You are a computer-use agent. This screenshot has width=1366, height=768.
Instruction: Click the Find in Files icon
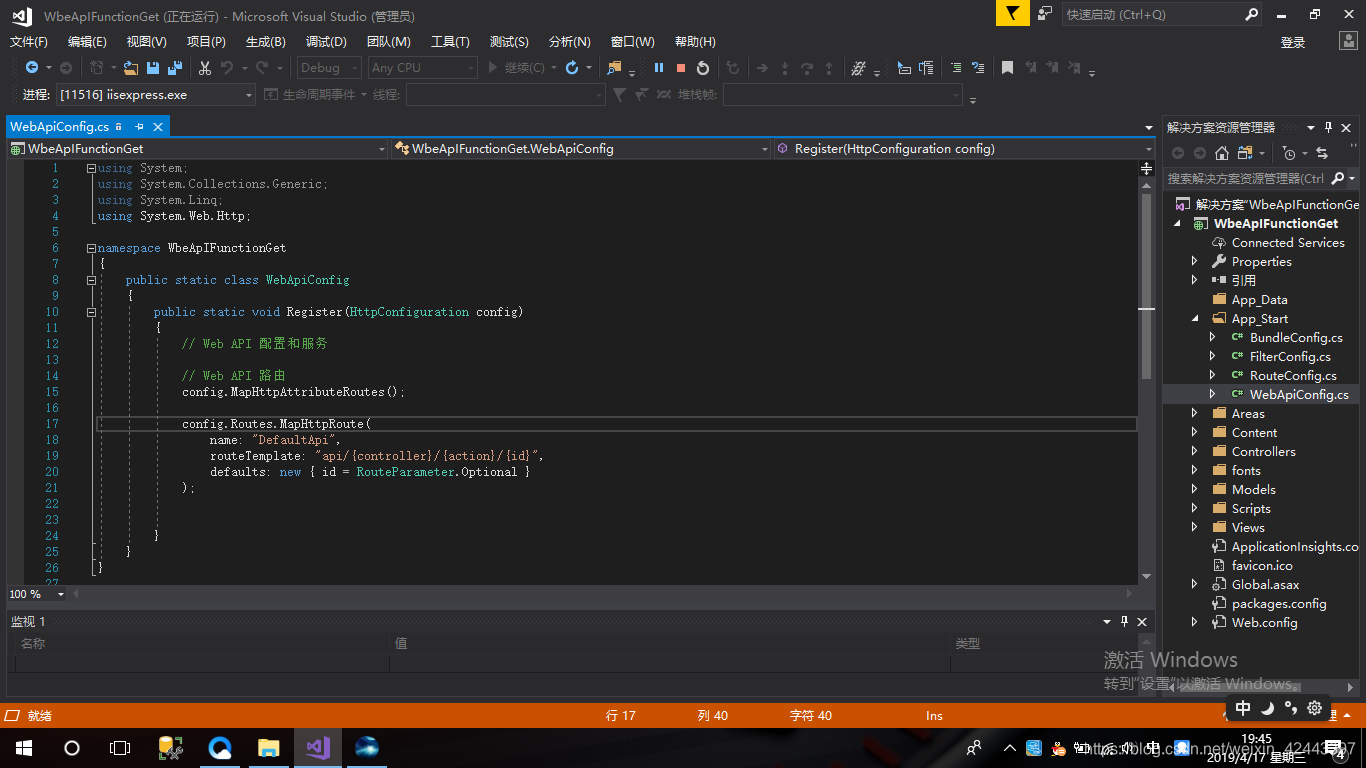click(614, 68)
